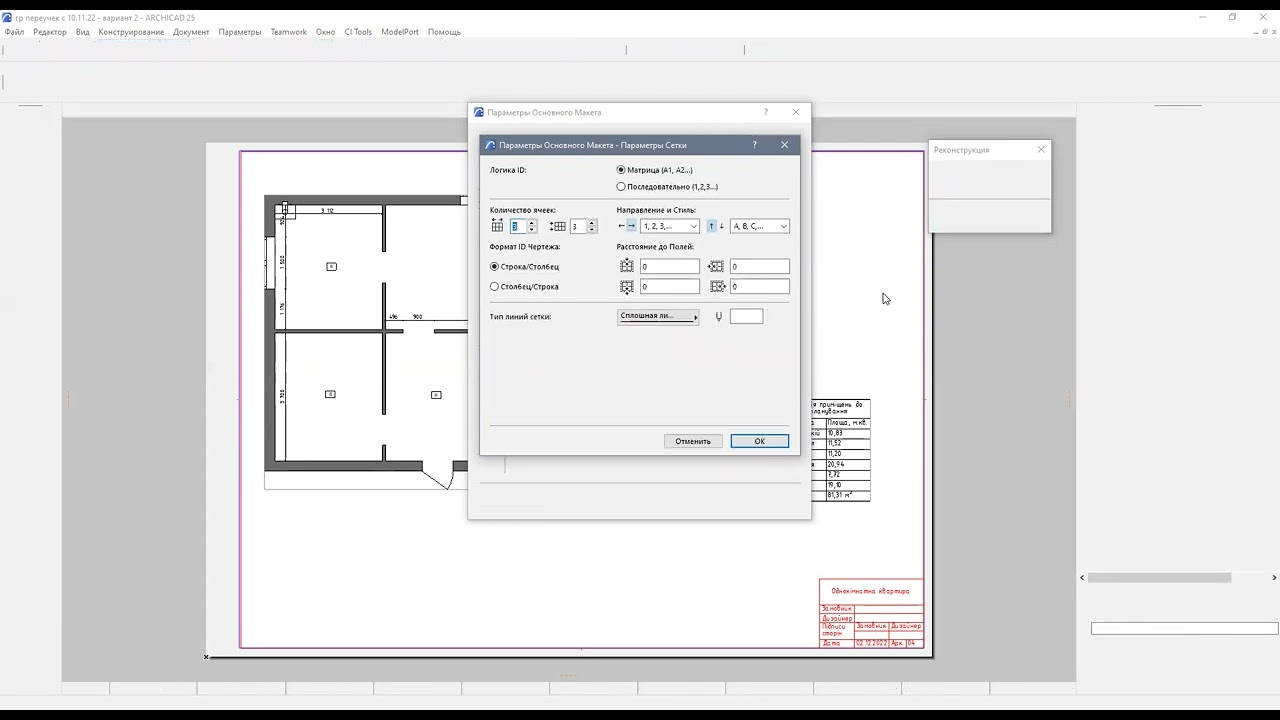This screenshot has height=720, width=1280.
Task: Click the Однокімнатна квартира title block text
Action: [870, 591]
